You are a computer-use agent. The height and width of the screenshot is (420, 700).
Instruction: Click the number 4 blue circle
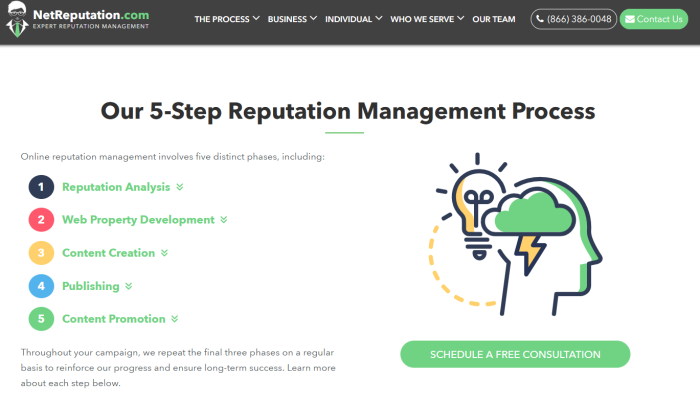point(41,286)
